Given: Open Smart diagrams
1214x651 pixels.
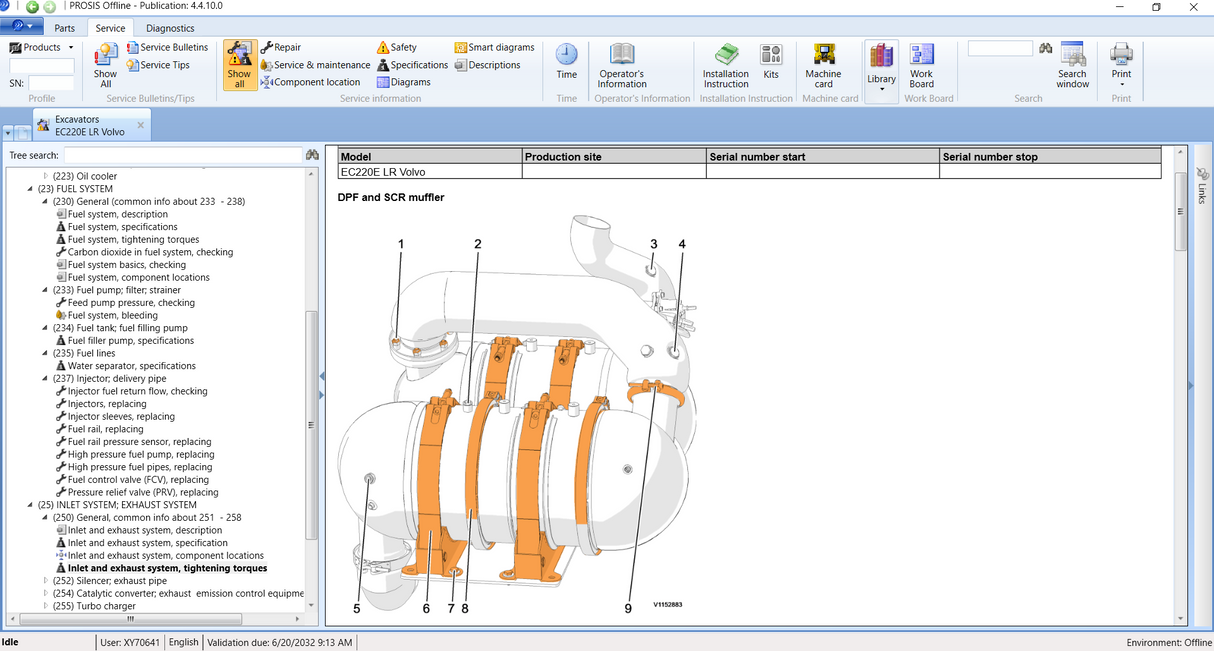Looking at the screenshot, I should [x=493, y=46].
